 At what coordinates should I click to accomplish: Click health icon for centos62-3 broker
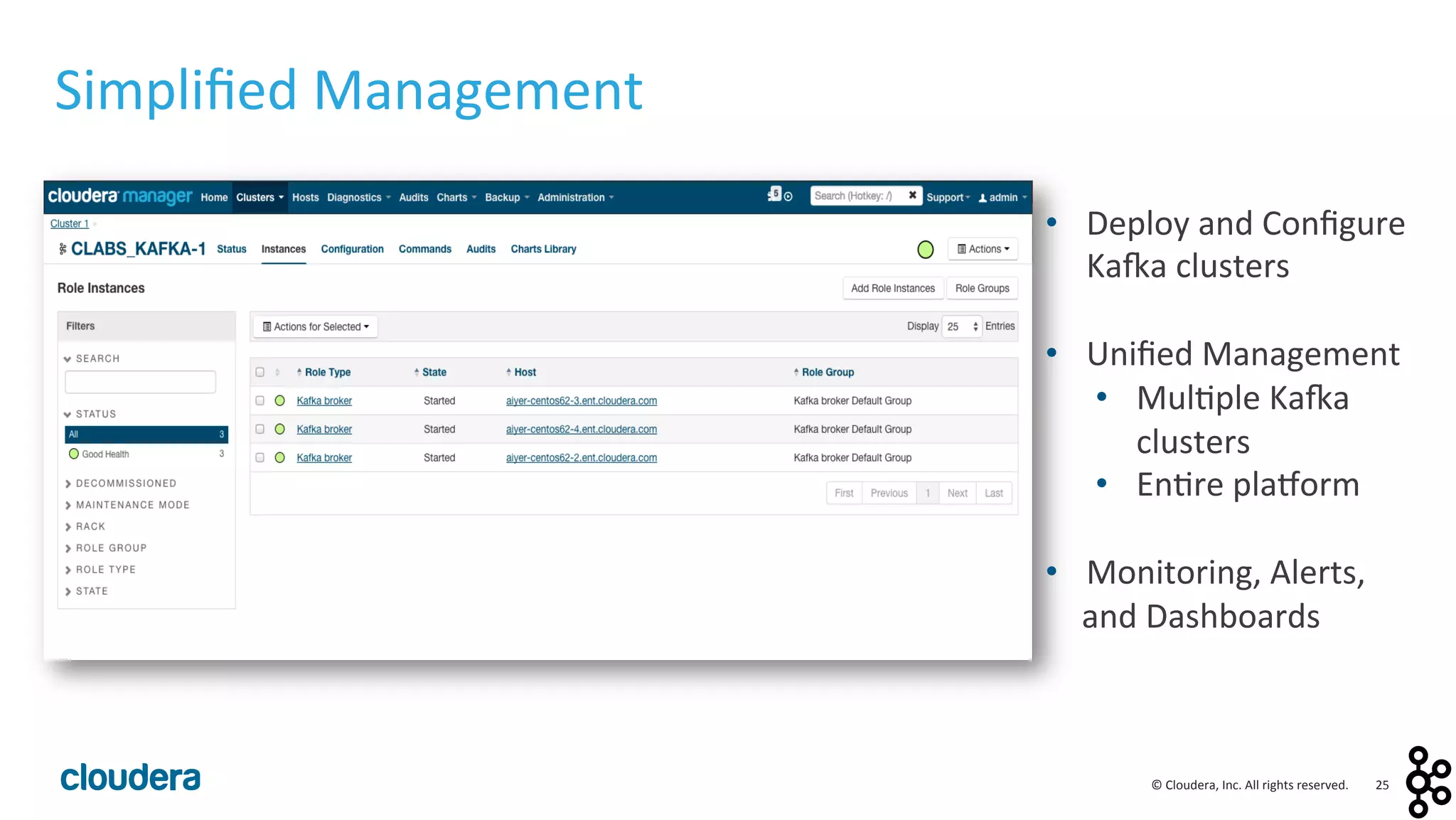[x=280, y=401]
